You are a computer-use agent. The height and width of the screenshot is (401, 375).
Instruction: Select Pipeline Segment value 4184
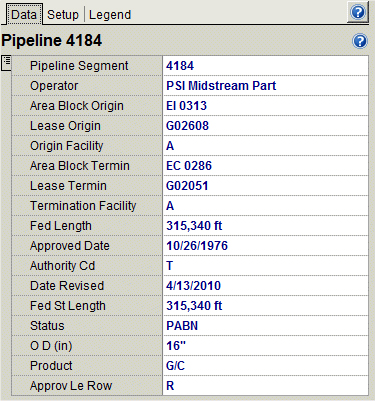pos(180,66)
